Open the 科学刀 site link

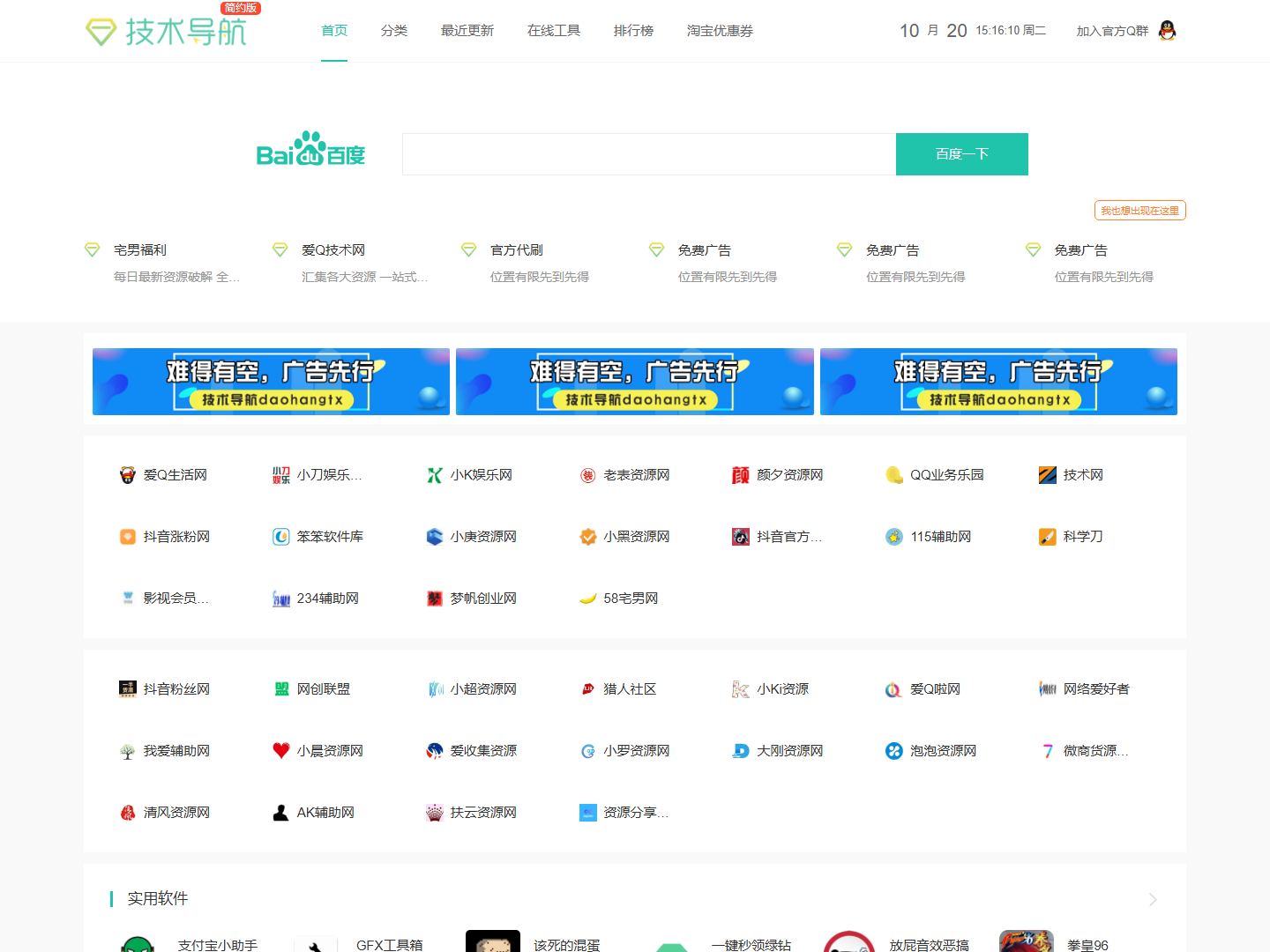pyautogui.click(x=1083, y=537)
